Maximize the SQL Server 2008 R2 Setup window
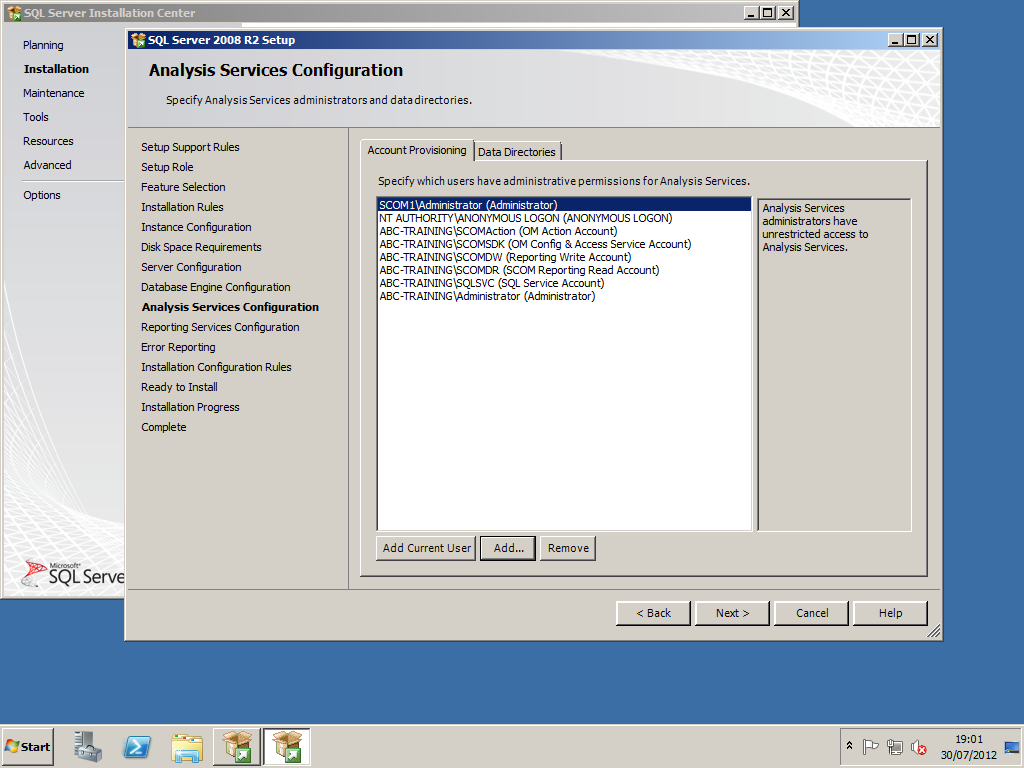Image resolution: width=1024 pixels, height=768 pixels. point(912,40)
